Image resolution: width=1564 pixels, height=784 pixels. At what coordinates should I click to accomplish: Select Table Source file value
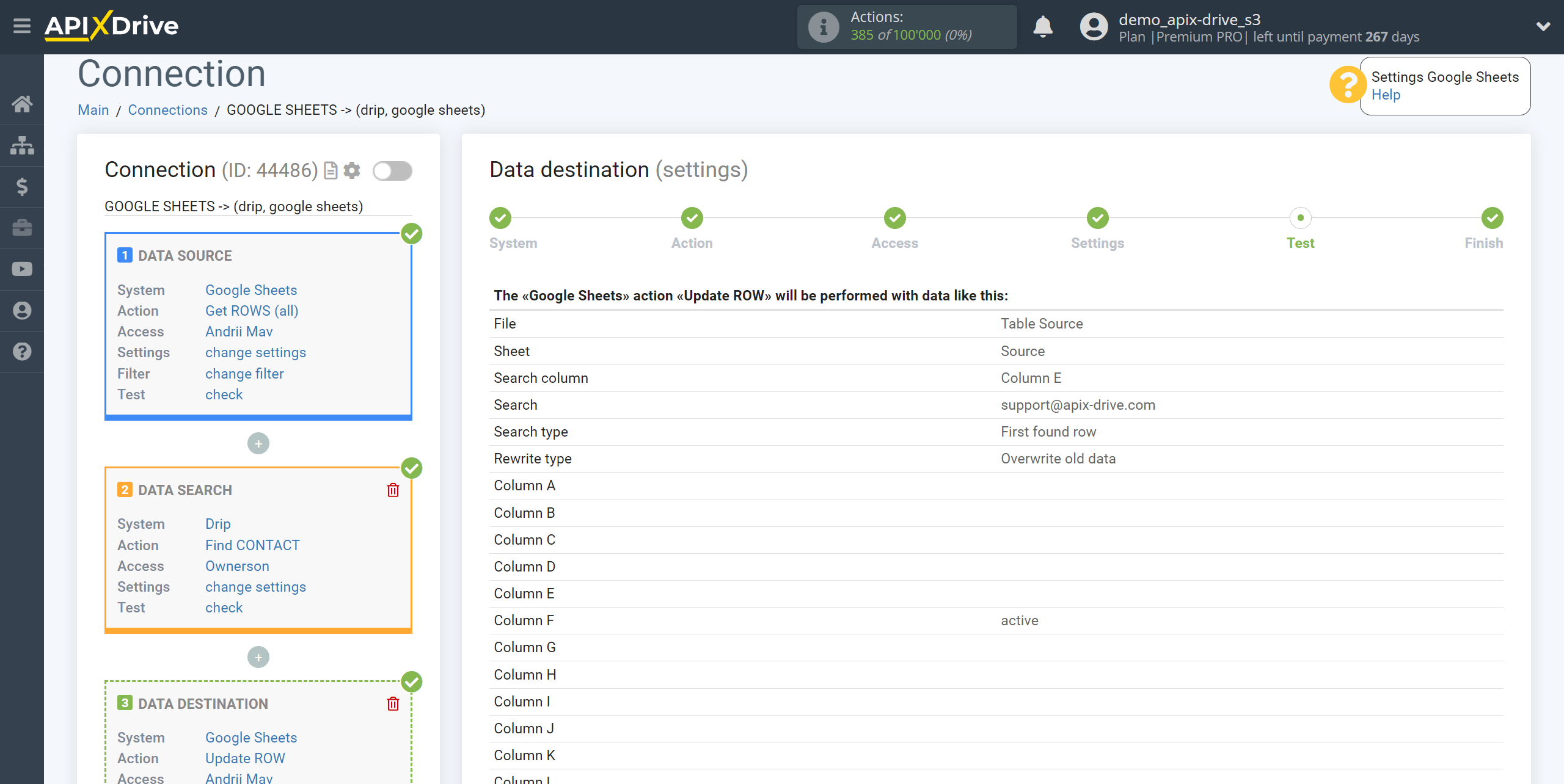tap(1042, 324)
